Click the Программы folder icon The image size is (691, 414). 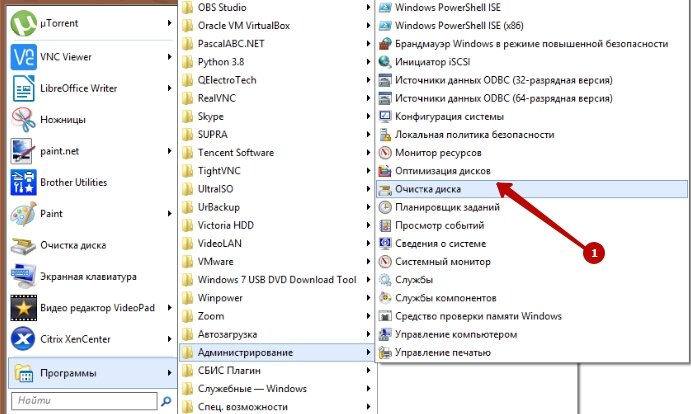pyautogui.click(x=24, y=373)
